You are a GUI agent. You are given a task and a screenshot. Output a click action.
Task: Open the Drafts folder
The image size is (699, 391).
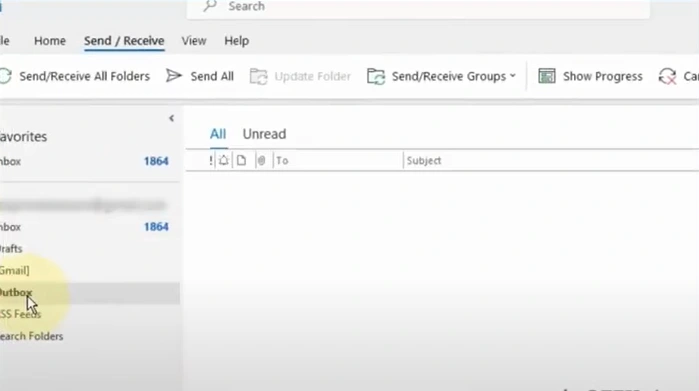pyautogui.click(x=90, y=249)
